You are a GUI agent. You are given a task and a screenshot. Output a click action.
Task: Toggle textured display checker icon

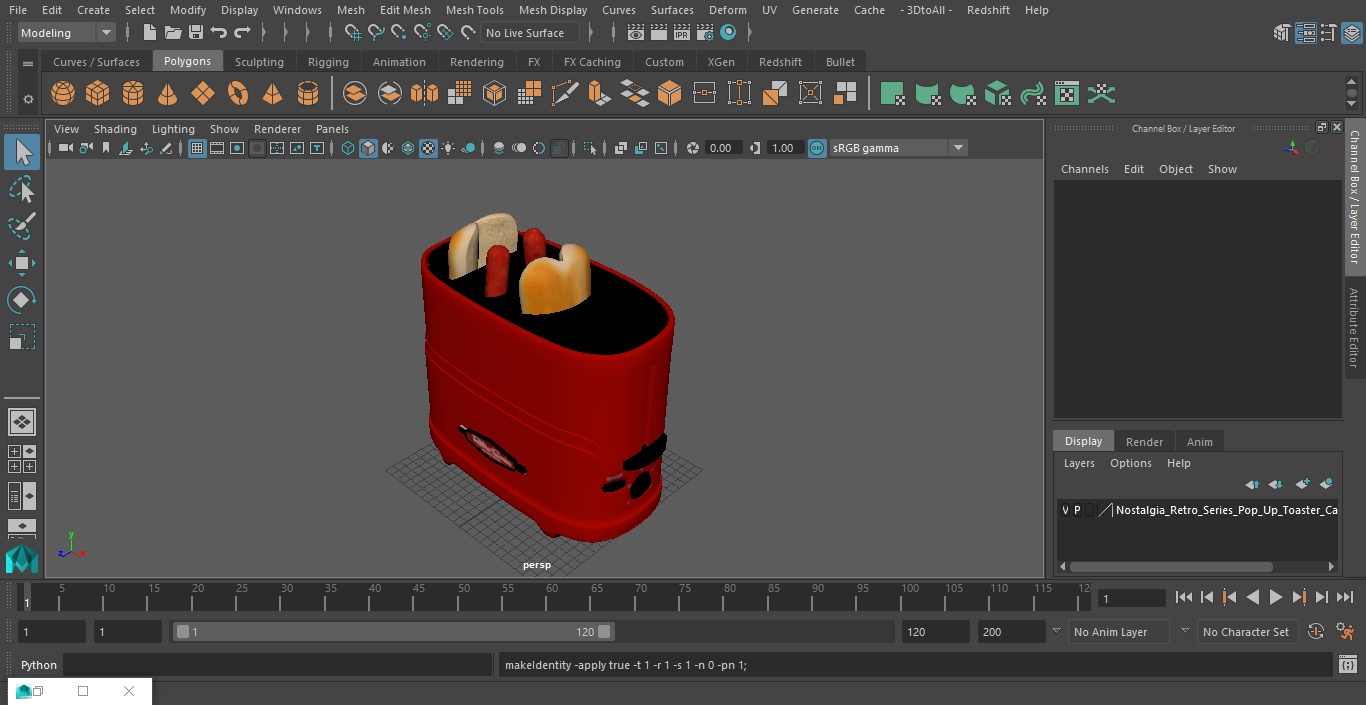pyautogui.click(x=428, y=148)
